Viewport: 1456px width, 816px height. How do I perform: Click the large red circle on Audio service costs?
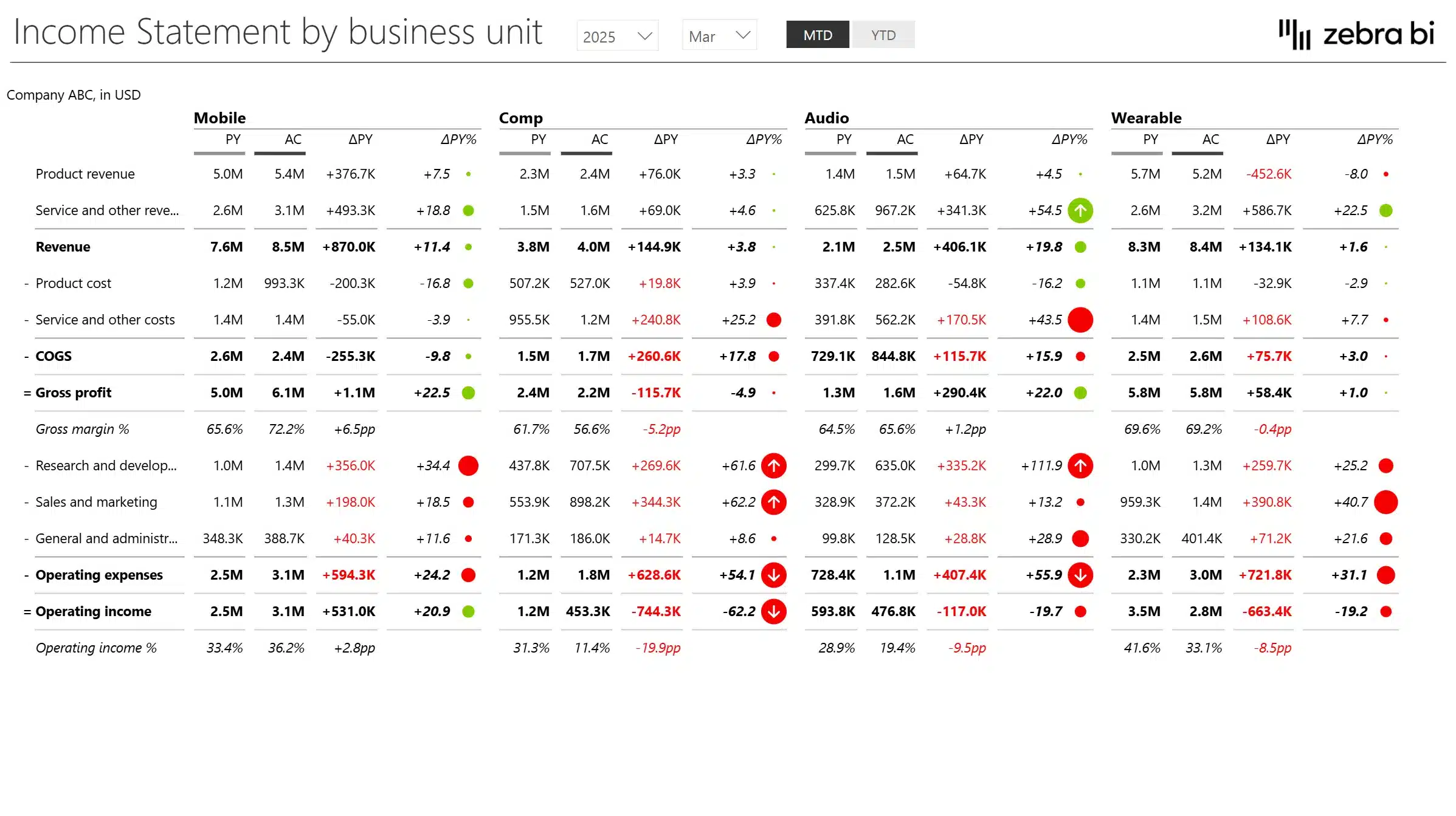click(1080, 320)
